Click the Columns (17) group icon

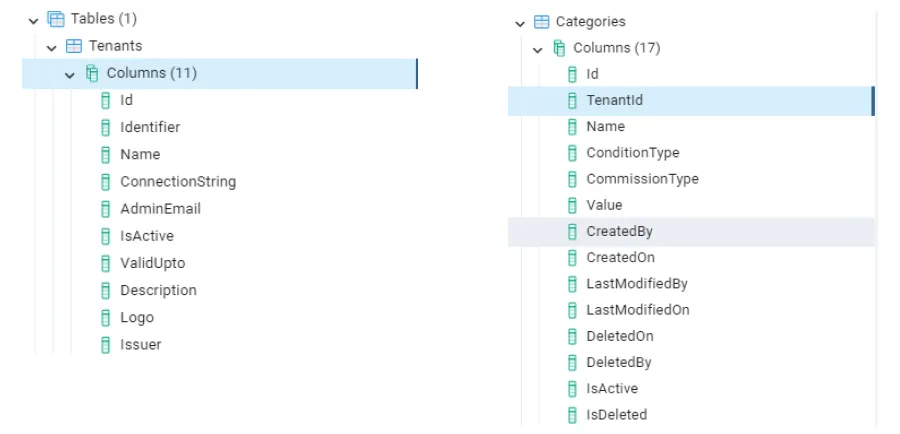click(x=559, y=48)
